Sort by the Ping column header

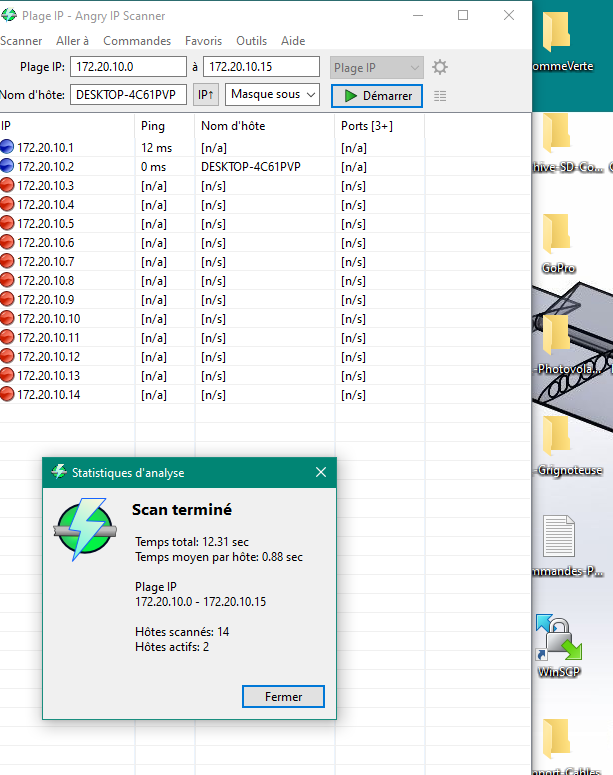(165, 126)
